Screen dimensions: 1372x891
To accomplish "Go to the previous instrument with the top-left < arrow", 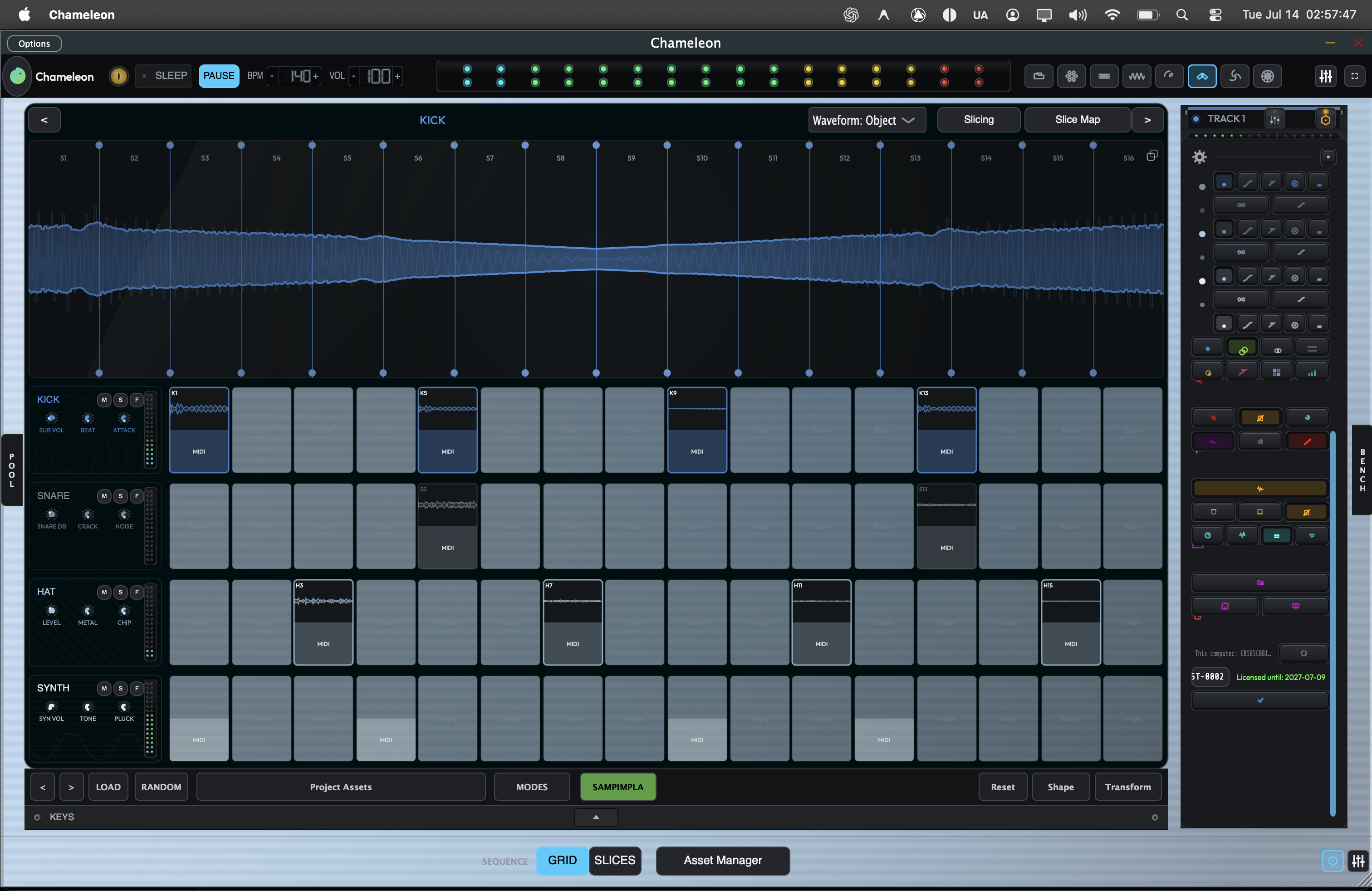I will point(44,120).
